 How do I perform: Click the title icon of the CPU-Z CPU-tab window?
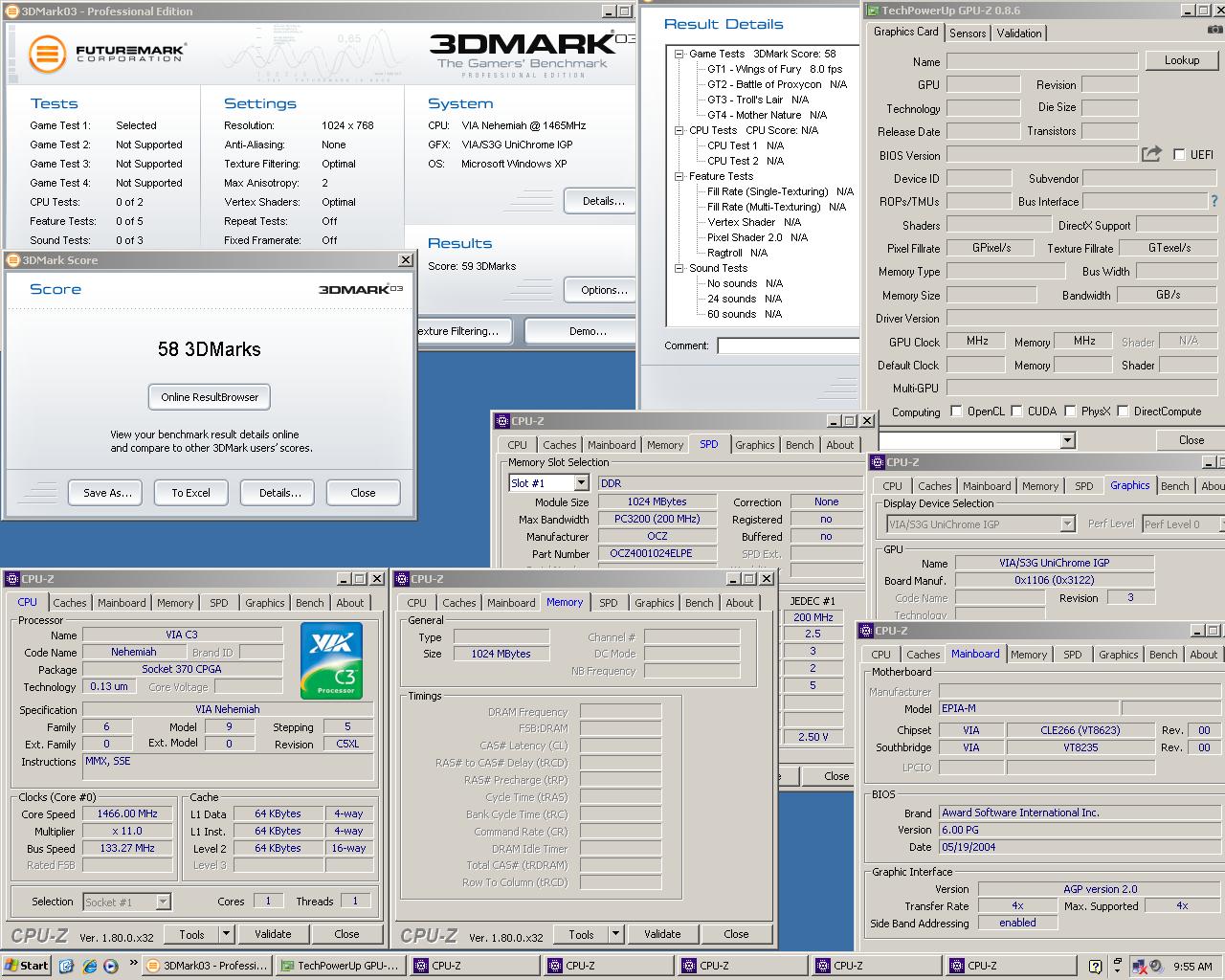point(11,578)
